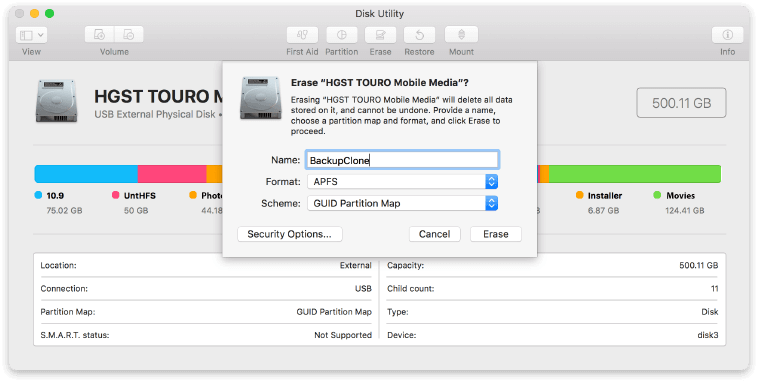Click the green Movies partition bar segment
This screenshot has height=382, width=758.
point(635,174)
